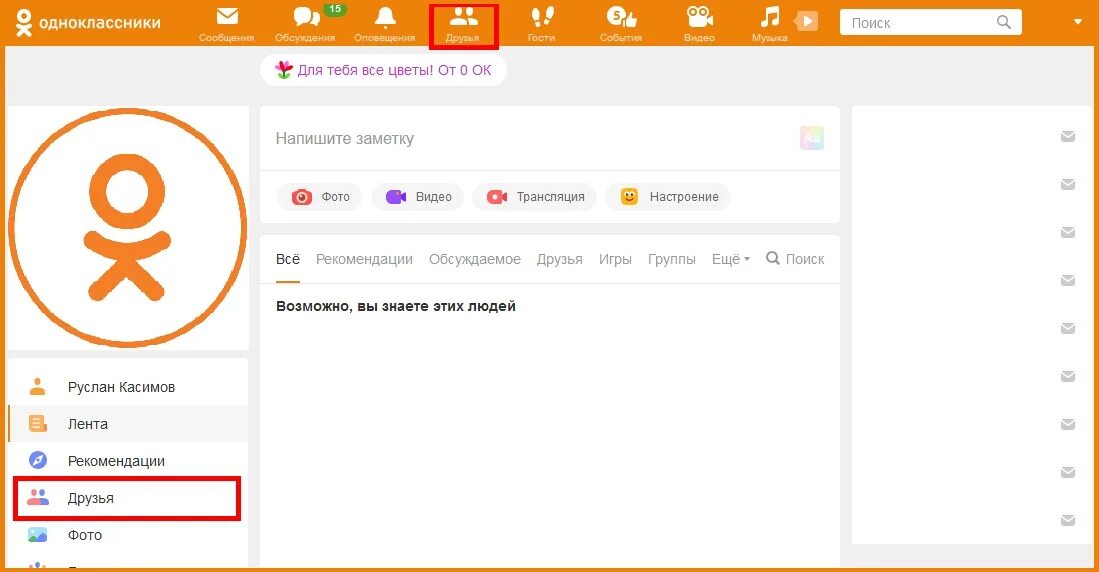Click the Одноклассники logo
The image size is (1099, 572).
(x=88, y=22)
